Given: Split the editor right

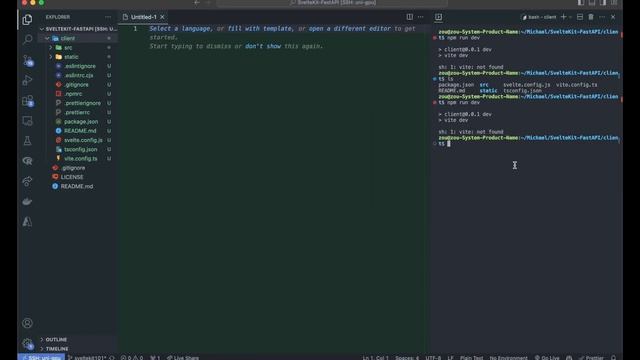Looking at the screenshot, I should (x=409, y=17).
